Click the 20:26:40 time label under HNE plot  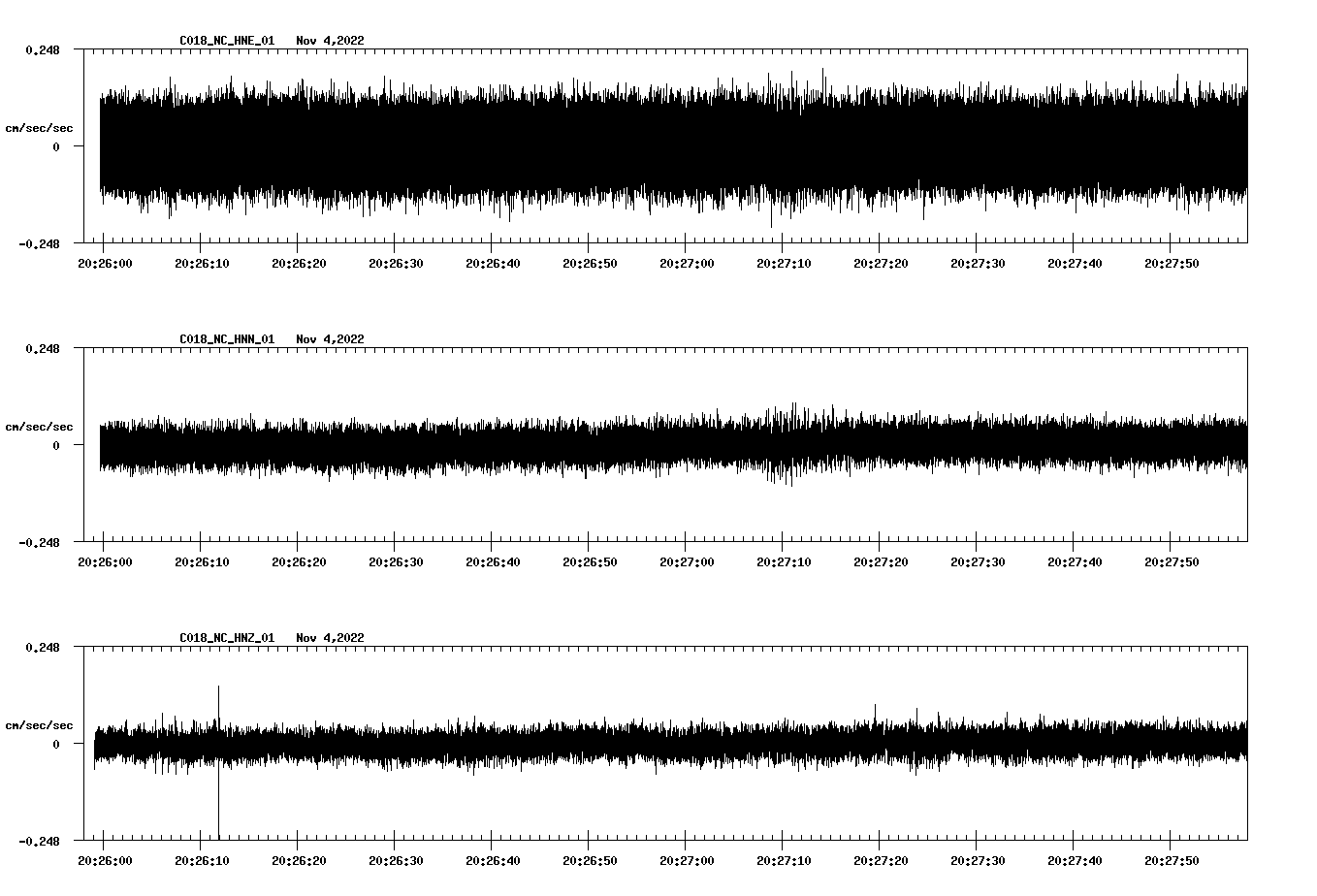pyautogui.click(x=493, y=264)
